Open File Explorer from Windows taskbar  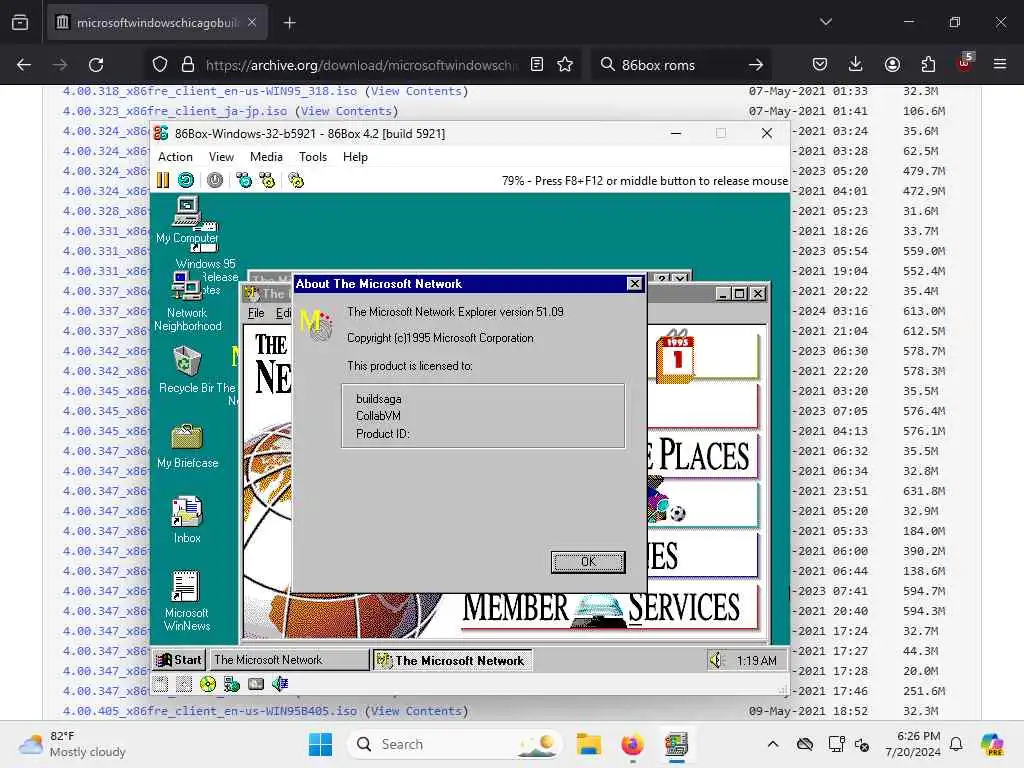[x=588, y=744]
